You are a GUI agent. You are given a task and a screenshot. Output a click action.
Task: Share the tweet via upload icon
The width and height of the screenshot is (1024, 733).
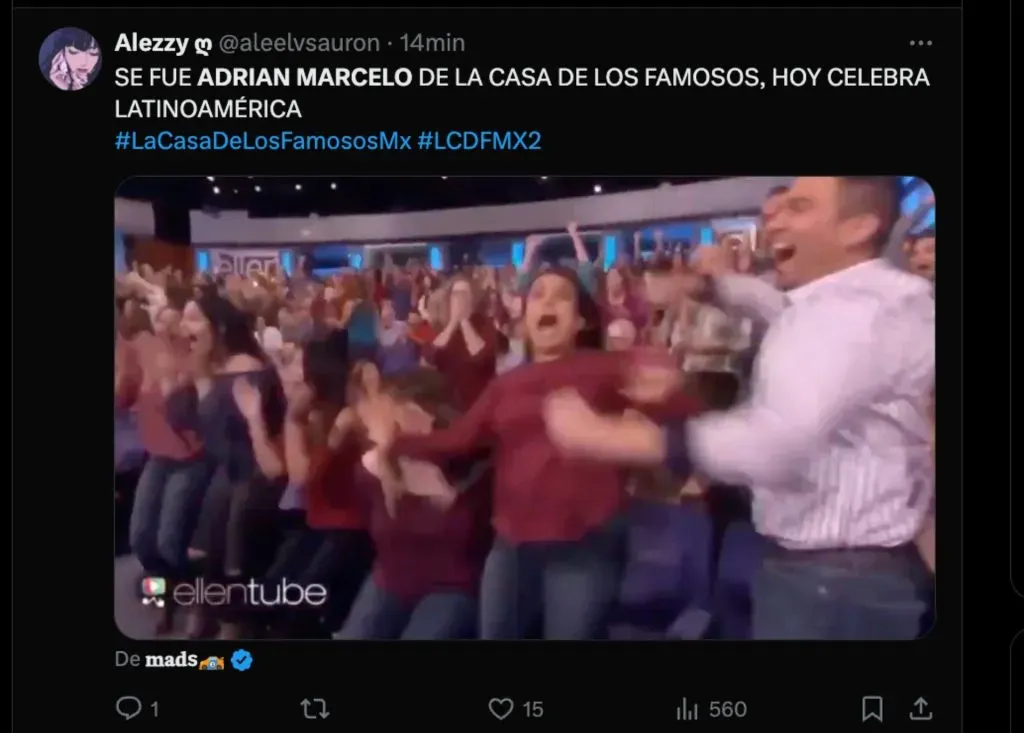tap(921, 708)
